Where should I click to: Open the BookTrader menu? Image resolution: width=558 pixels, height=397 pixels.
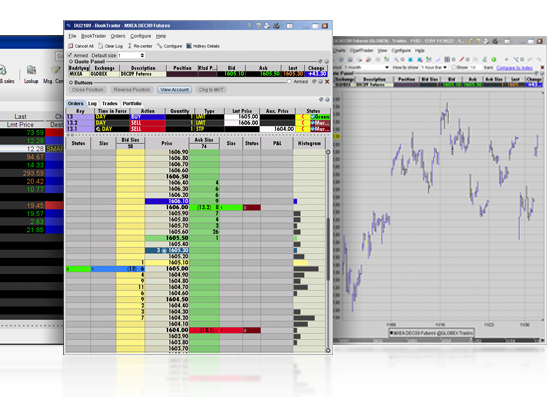pos(93,36)
